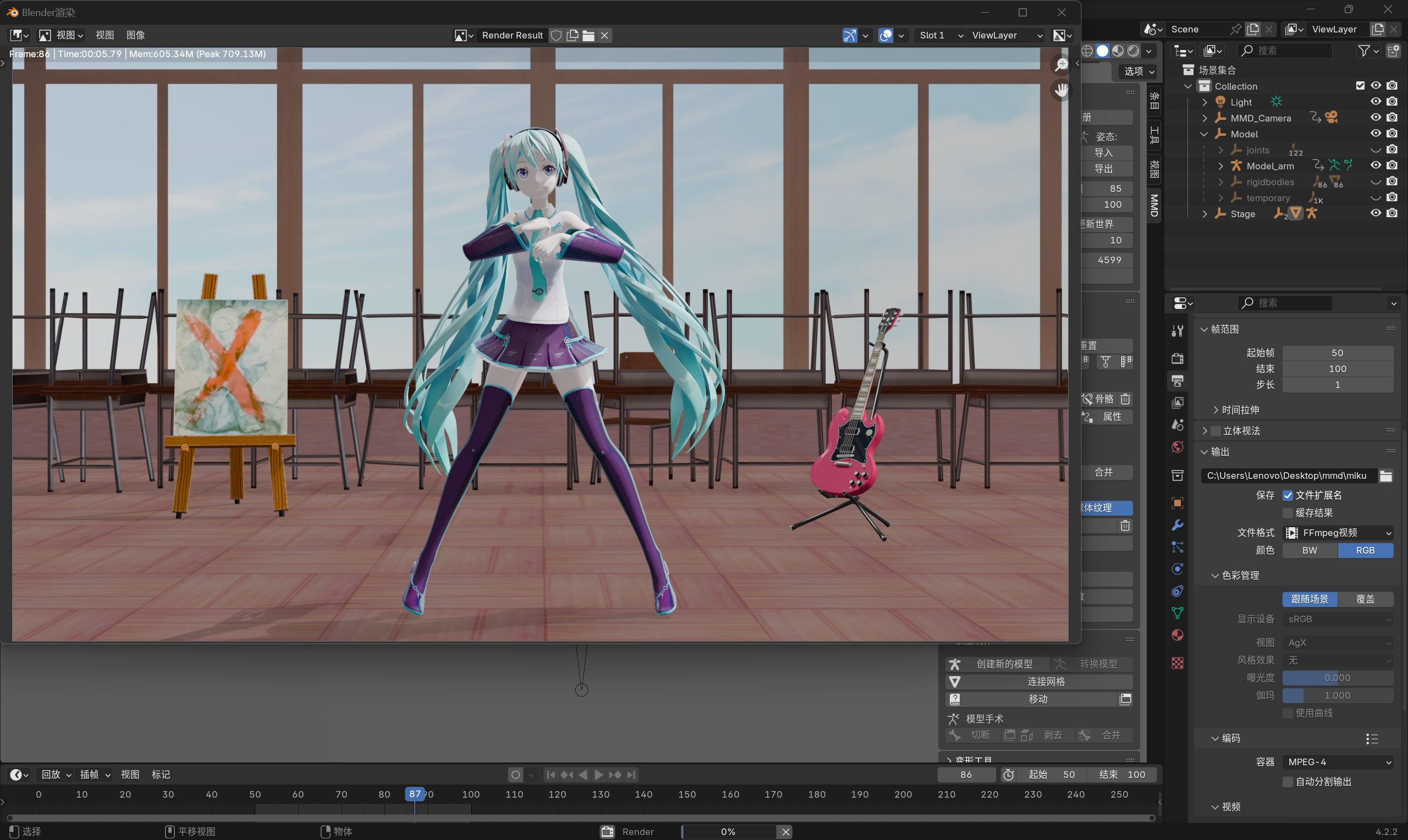This screenshot has height=840, width=1408.
Task: Click the zoom magnifier in render view
Action: (x=1061, y=64)
